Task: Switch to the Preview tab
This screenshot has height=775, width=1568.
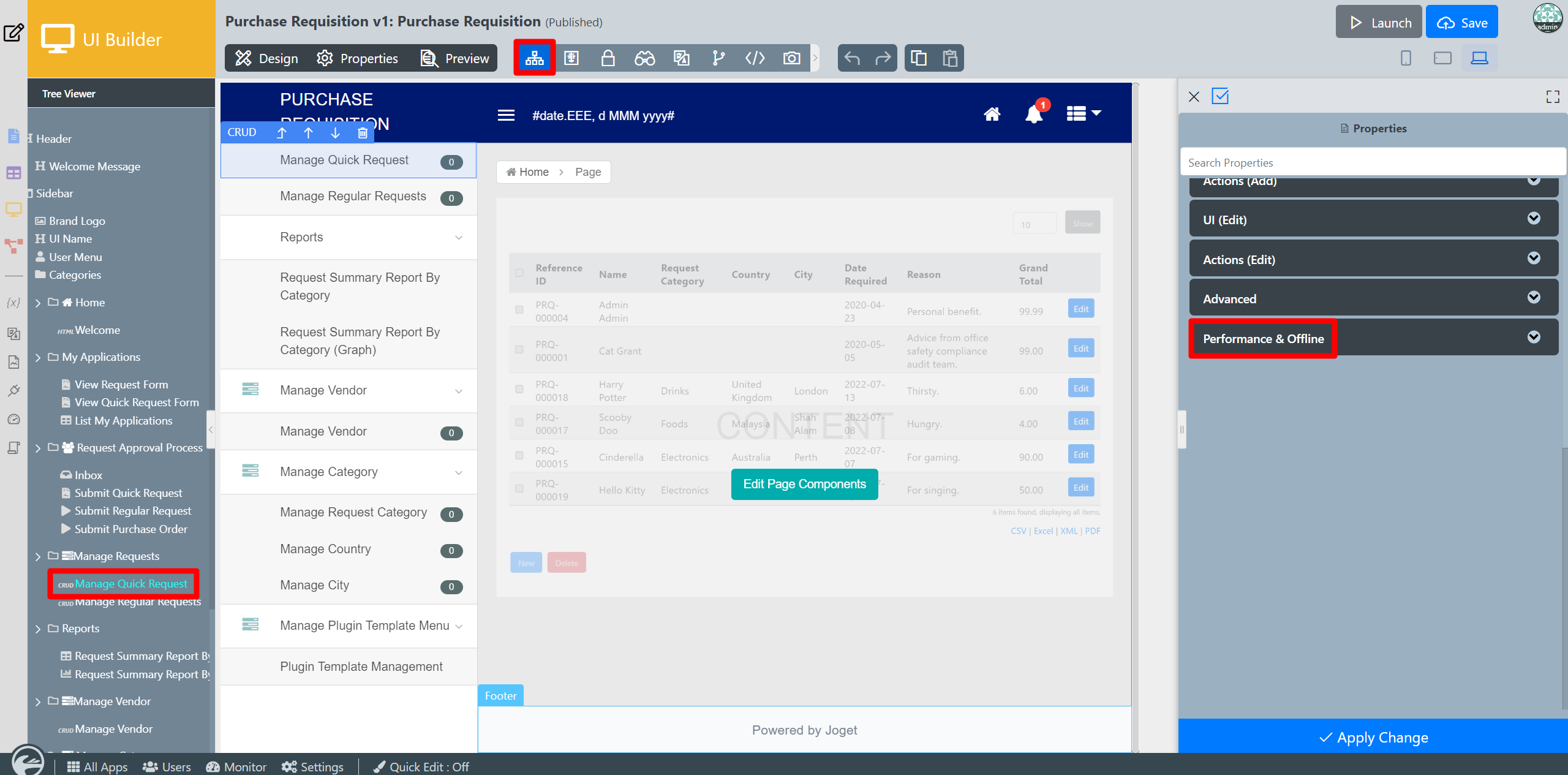Action: [x=455, y=58]
